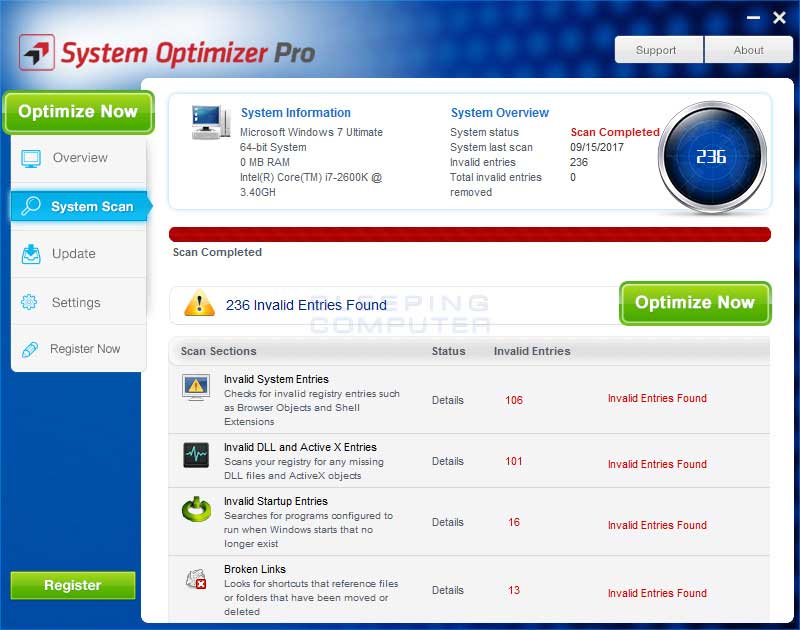The image size is (800, 630).
Task: Open the Overview tab
Action: pos(79,158)
